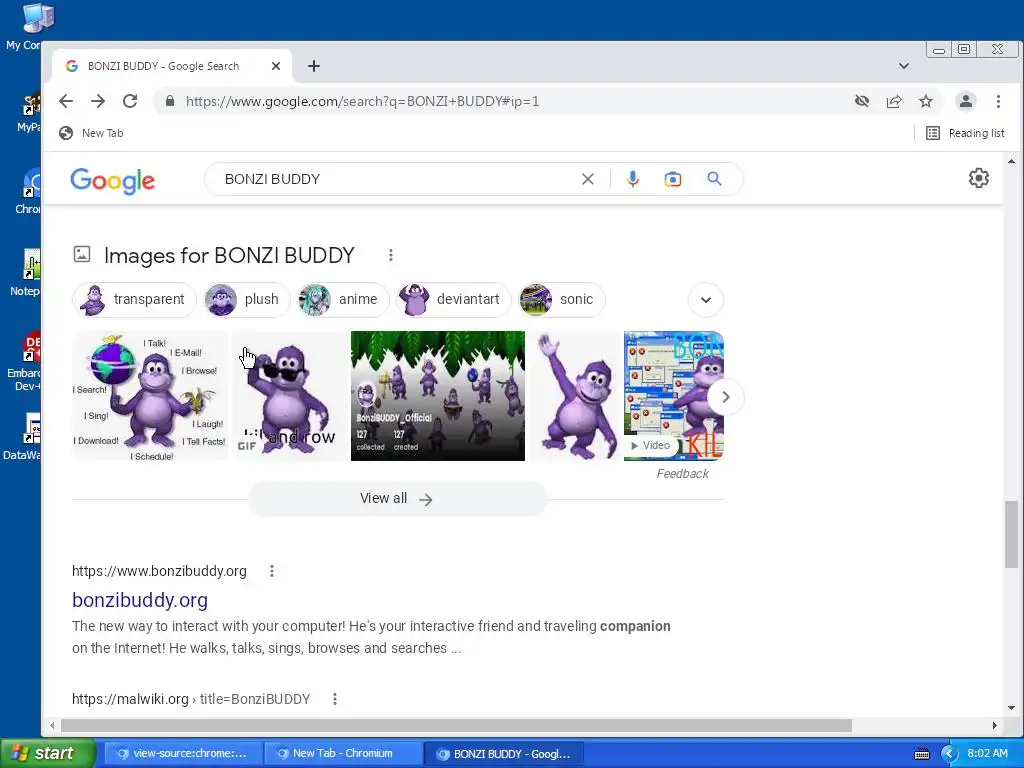Image resolution: width=1024 pixels, height=768 pixels.
Task: Bookmark this page with the star icon
Action: [926, 101]
